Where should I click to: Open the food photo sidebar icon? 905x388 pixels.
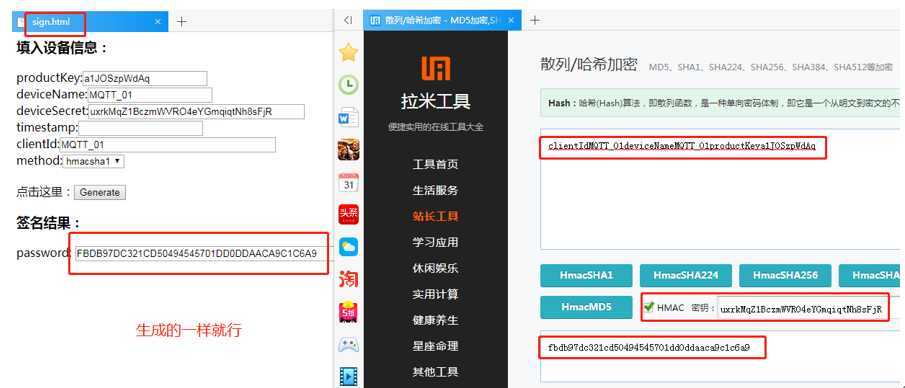[348, 150]
